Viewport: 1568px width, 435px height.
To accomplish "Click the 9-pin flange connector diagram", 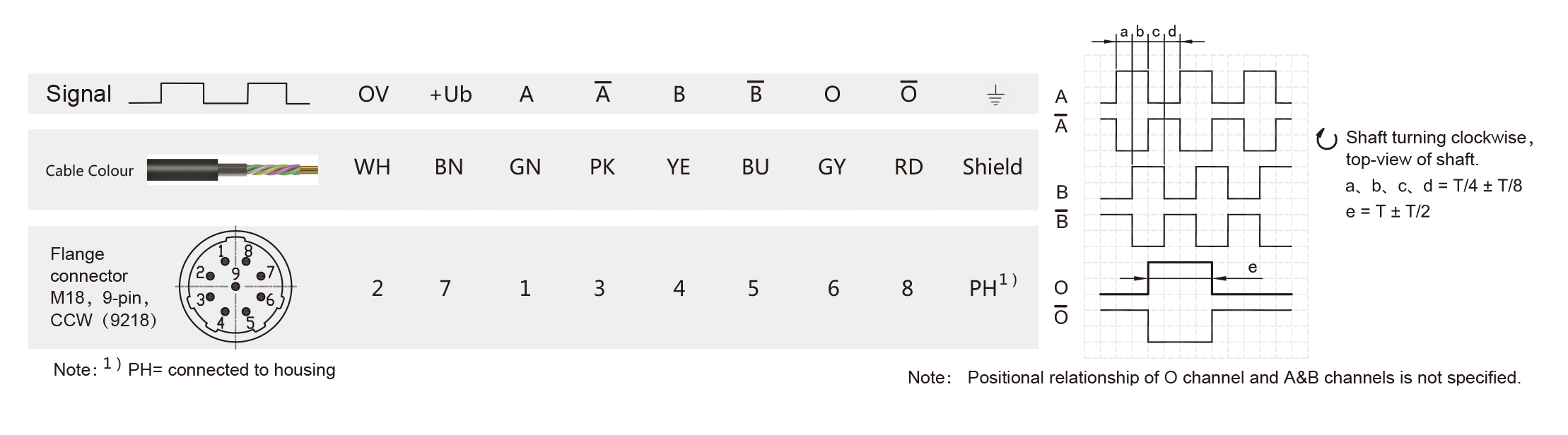I will (x=235, y=287).
